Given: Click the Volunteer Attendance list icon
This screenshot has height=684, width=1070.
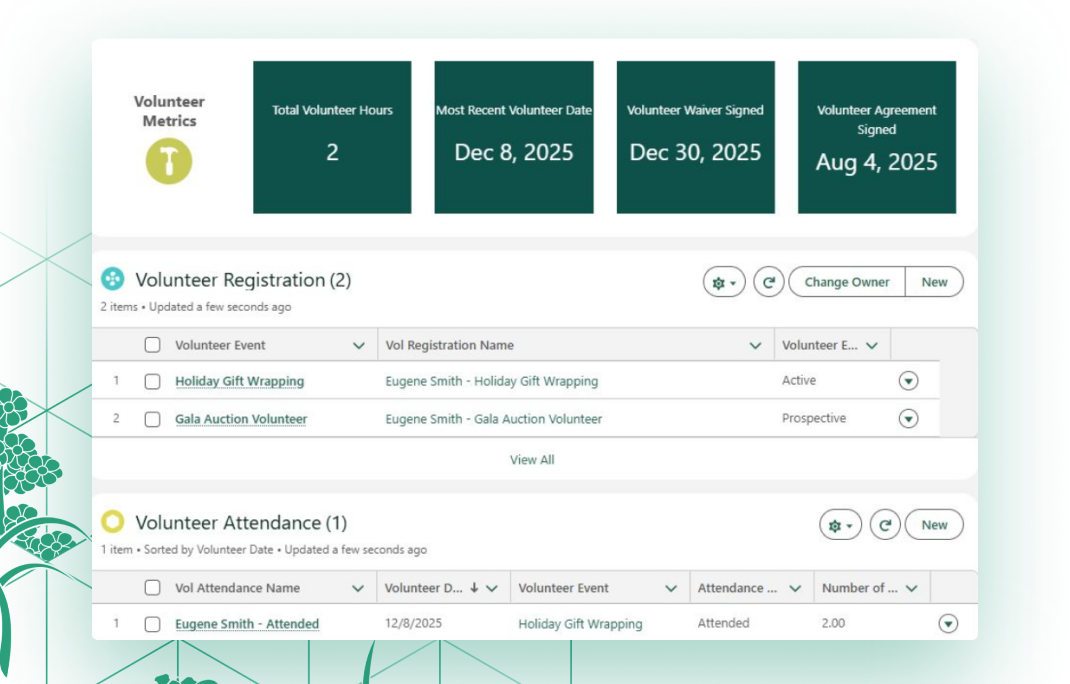Looking at the screenshot, I should pos(113,522).
